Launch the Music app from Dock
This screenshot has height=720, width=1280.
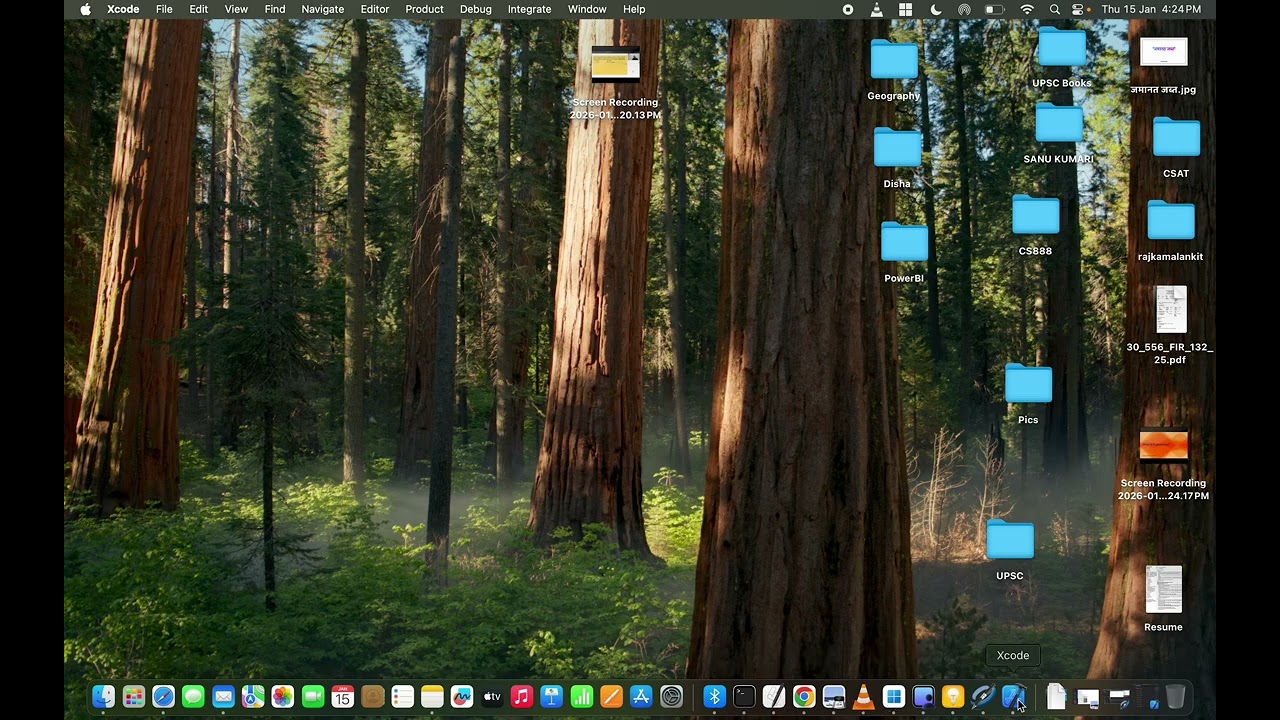point(522,697)
